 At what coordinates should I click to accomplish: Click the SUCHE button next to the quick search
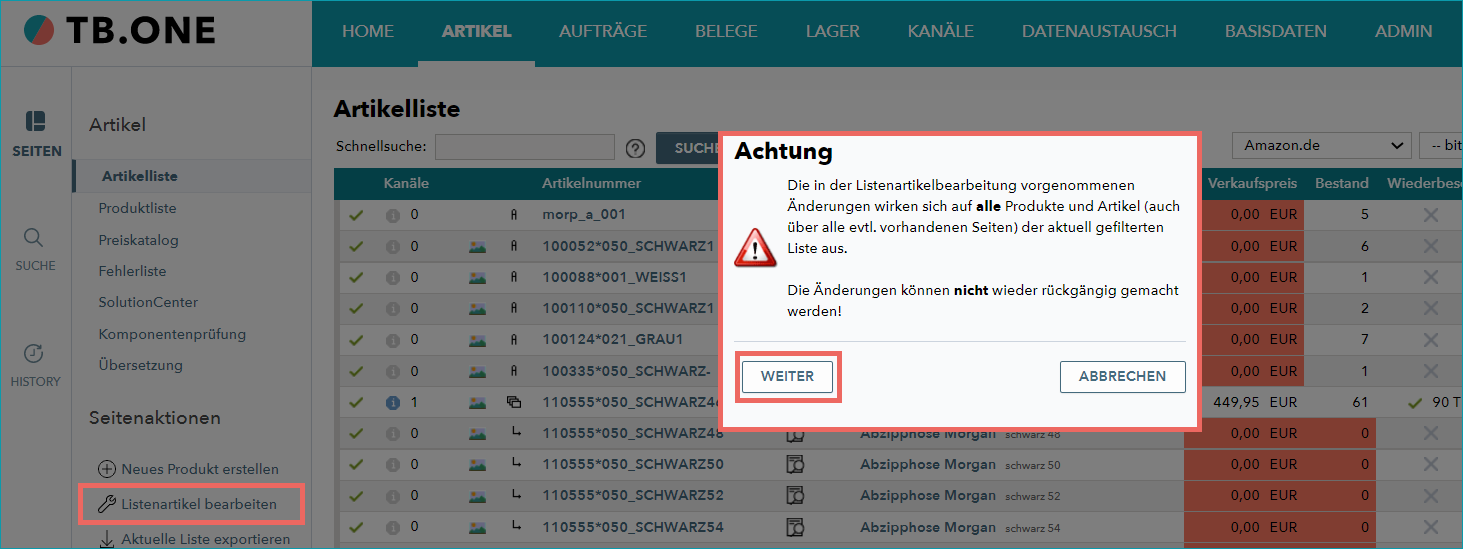point(688,148)
